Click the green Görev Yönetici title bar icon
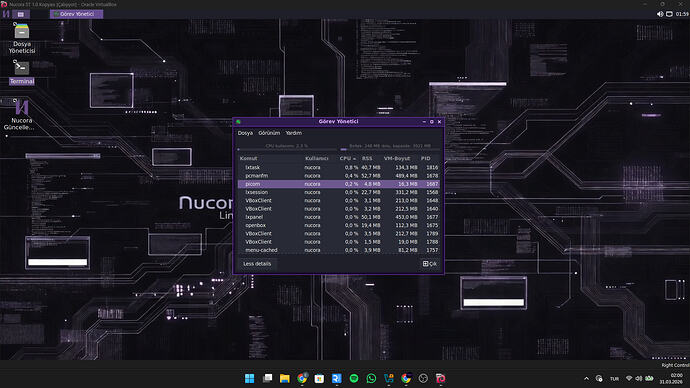The image size is (690, 388). (x=239, y=122)
